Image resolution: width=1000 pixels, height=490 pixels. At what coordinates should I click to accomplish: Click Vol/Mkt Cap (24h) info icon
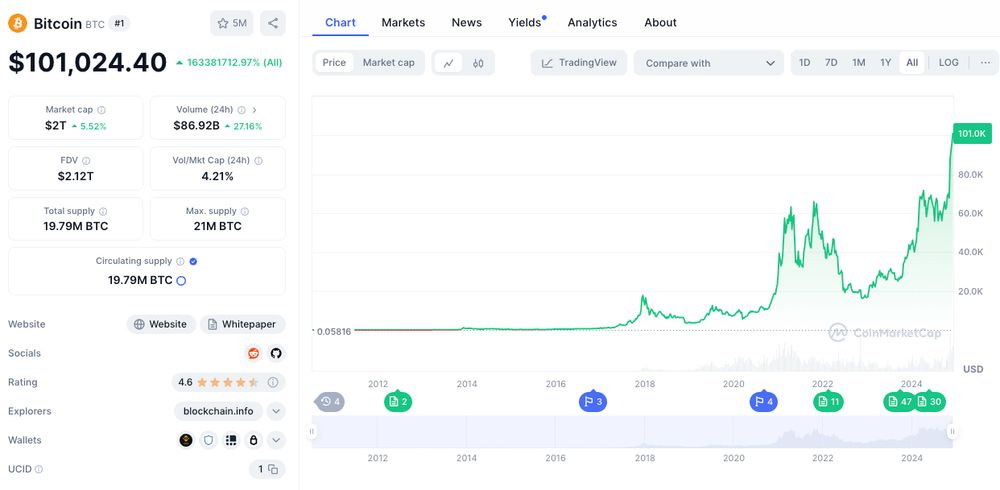[x=260, y=161]
